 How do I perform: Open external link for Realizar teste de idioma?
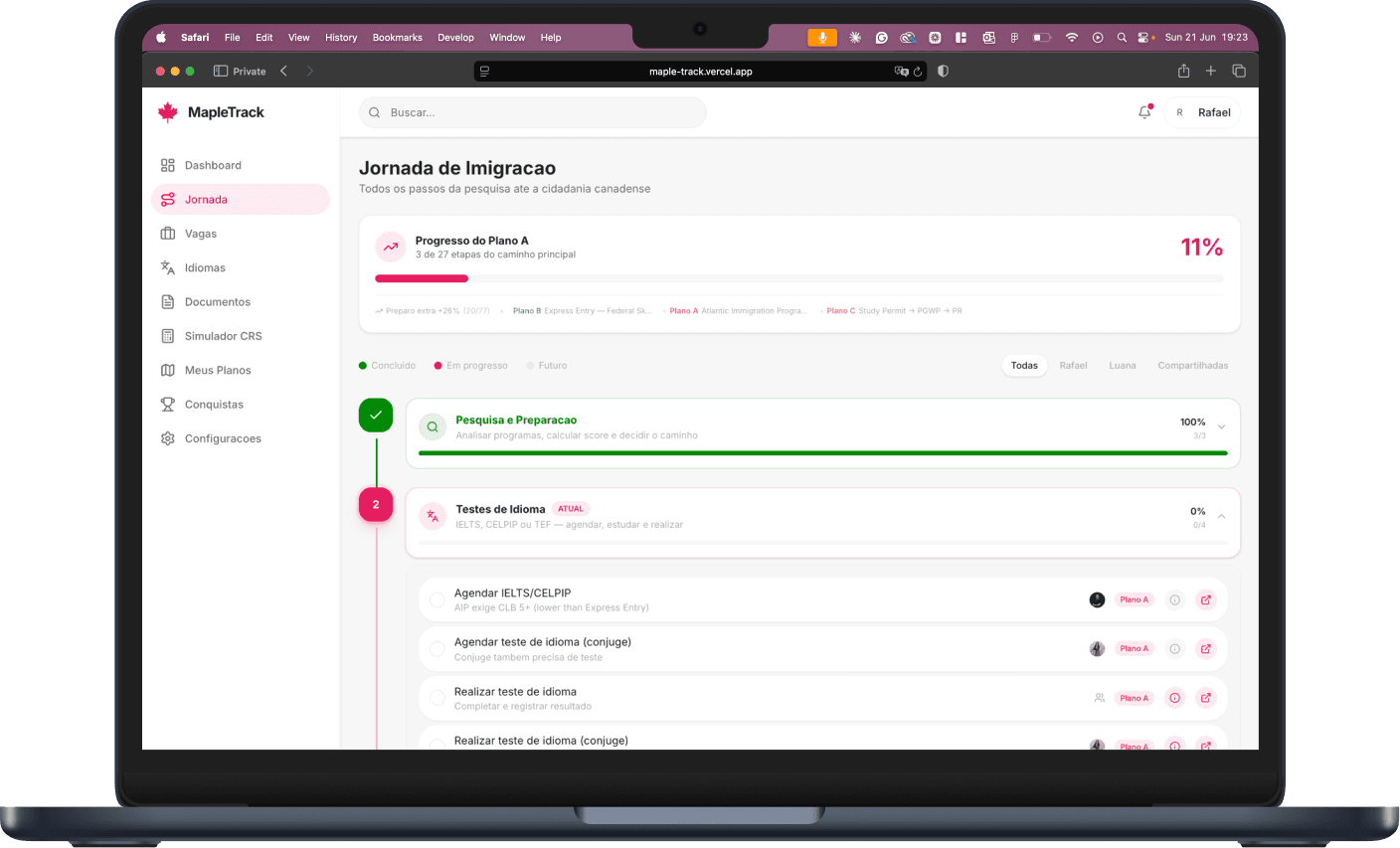(1206, 698)
